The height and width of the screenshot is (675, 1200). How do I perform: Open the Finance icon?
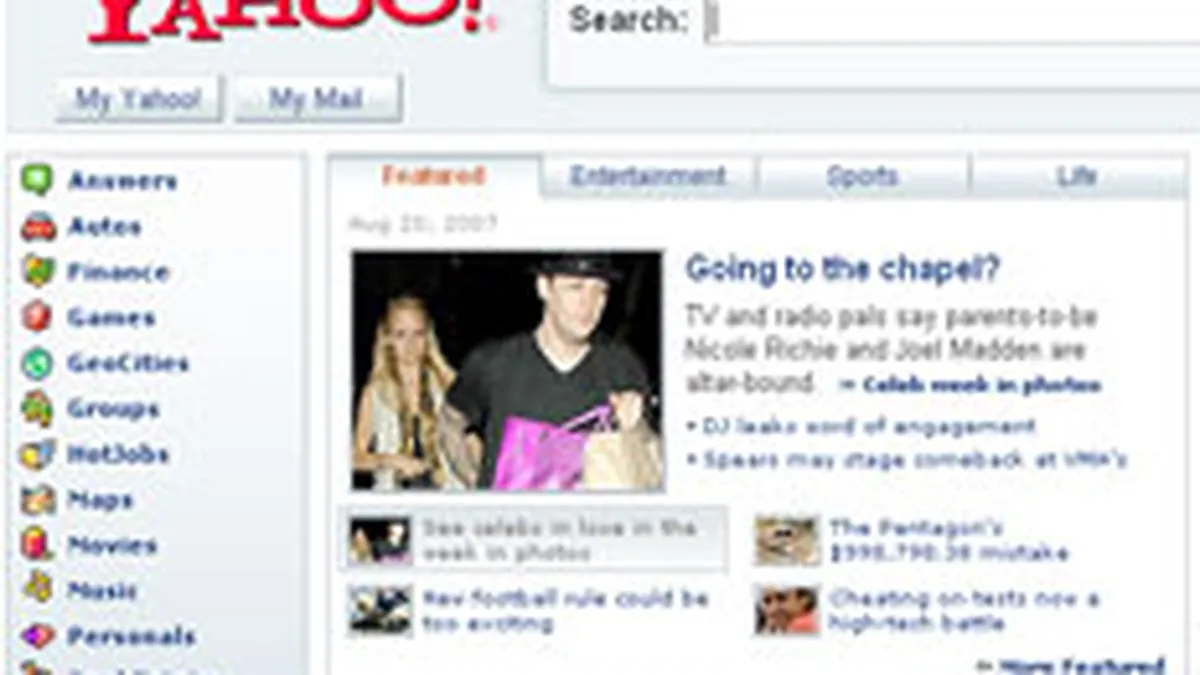38,272
